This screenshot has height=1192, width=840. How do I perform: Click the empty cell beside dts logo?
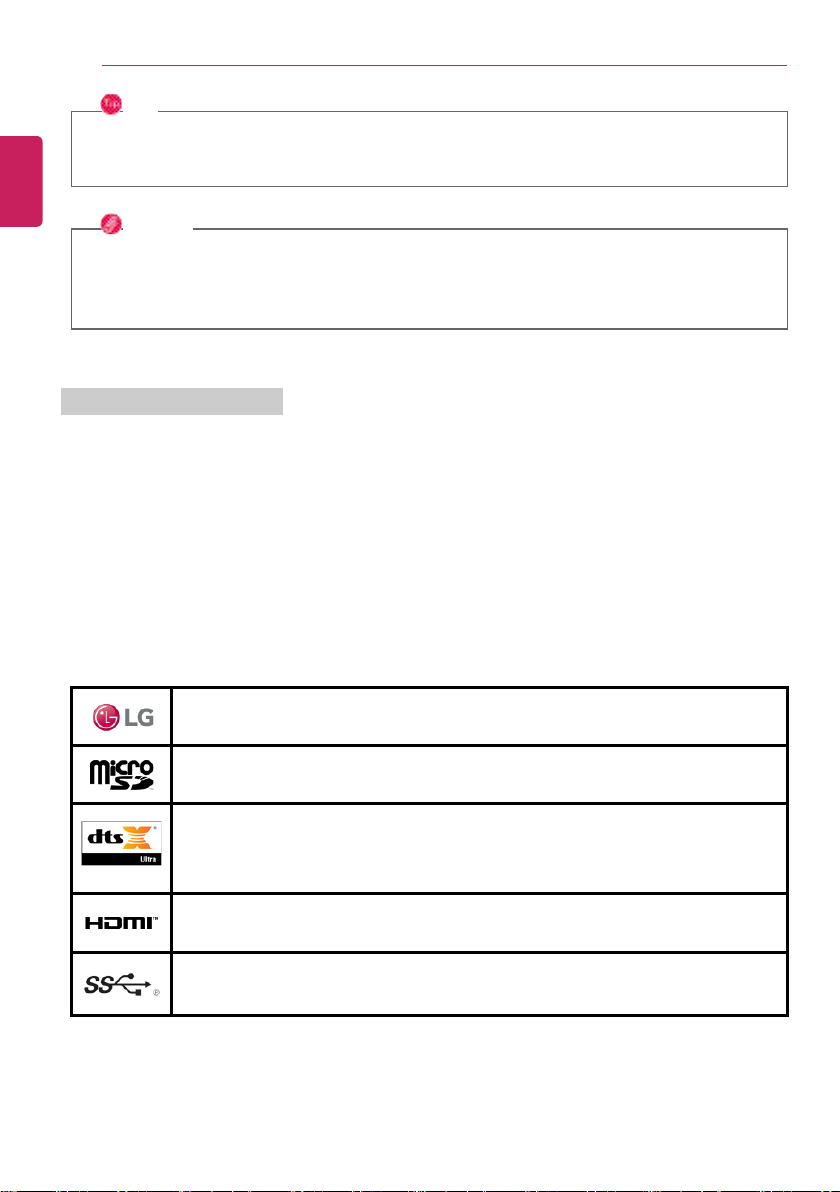click(x=479, y=848)
